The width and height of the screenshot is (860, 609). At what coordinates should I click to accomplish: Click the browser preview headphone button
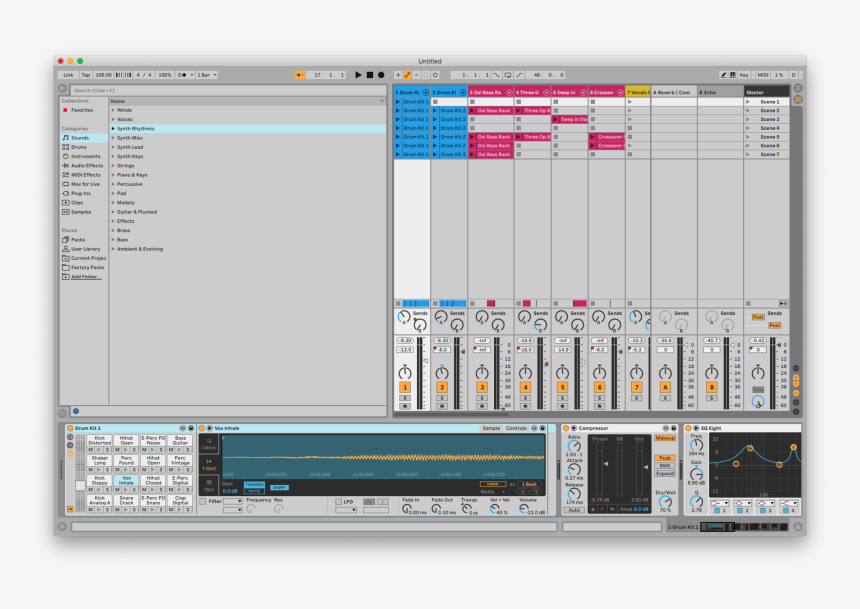click(x=76, y=411)
